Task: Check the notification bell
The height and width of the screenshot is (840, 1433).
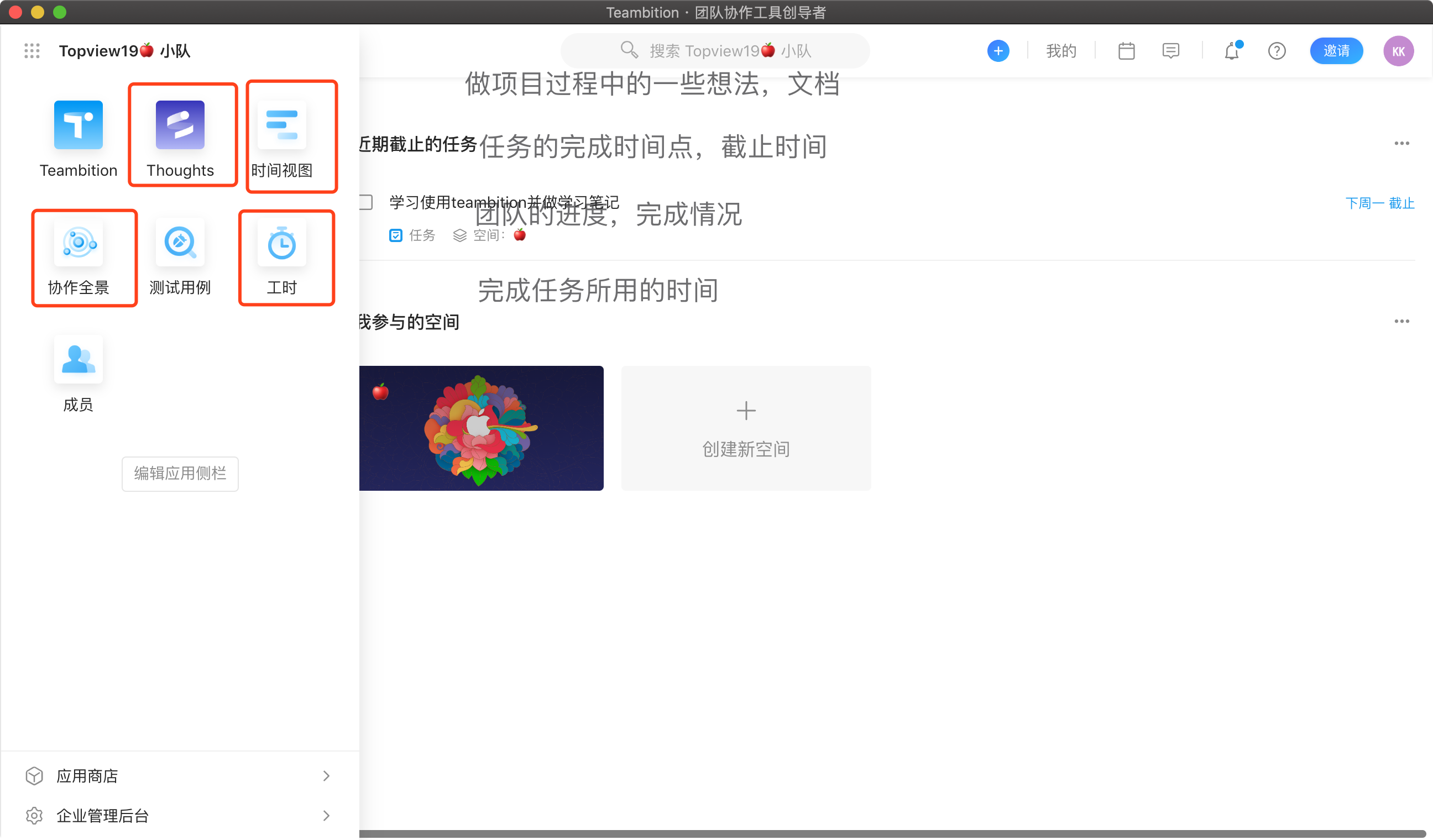Action: pyautogui.click(x=1232, y=51)
